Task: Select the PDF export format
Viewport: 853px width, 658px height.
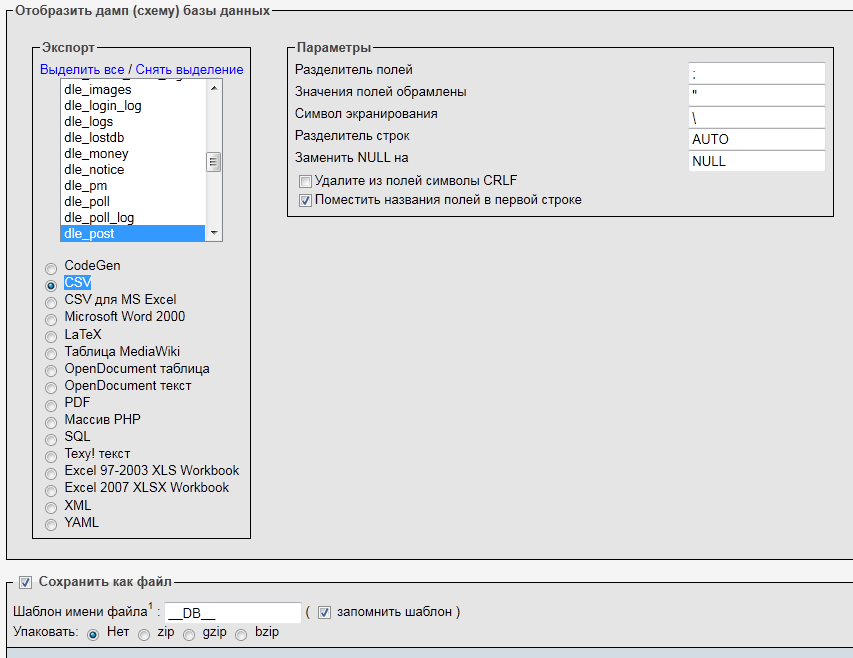Action: pos(51,404)
